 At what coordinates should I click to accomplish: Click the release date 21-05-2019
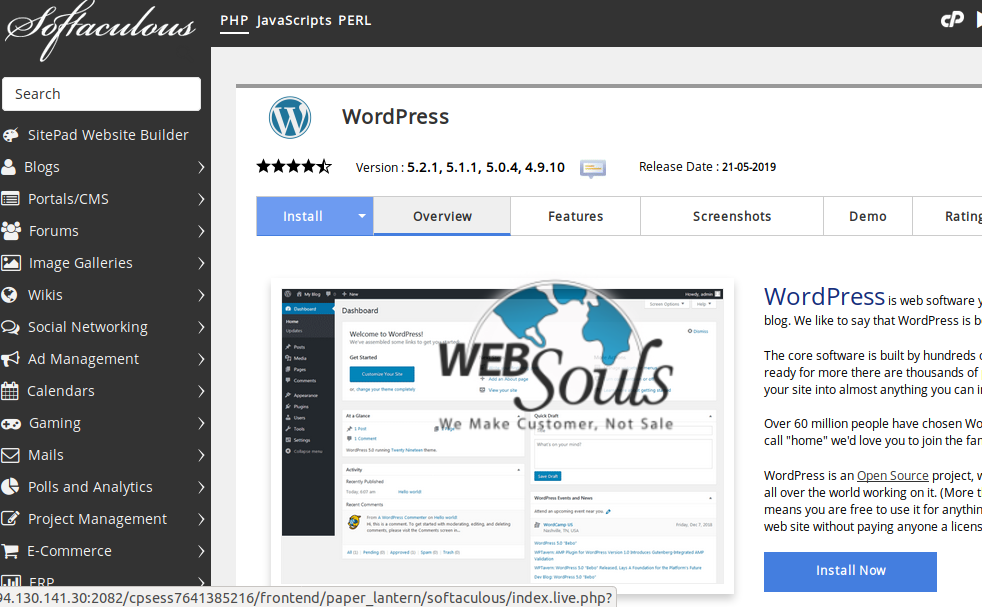[x=749, y=167]
